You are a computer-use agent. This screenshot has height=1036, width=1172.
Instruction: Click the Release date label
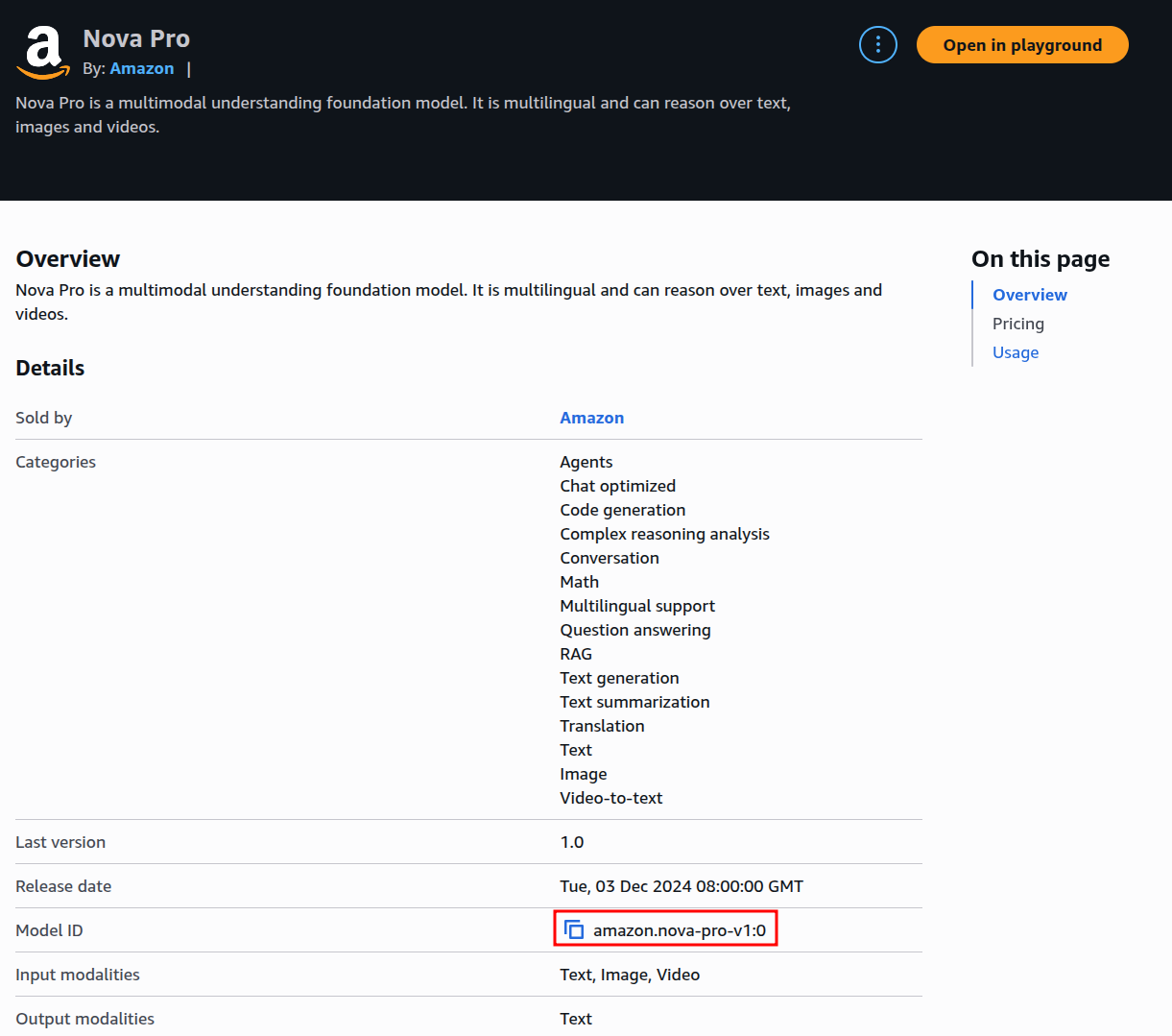63,886
